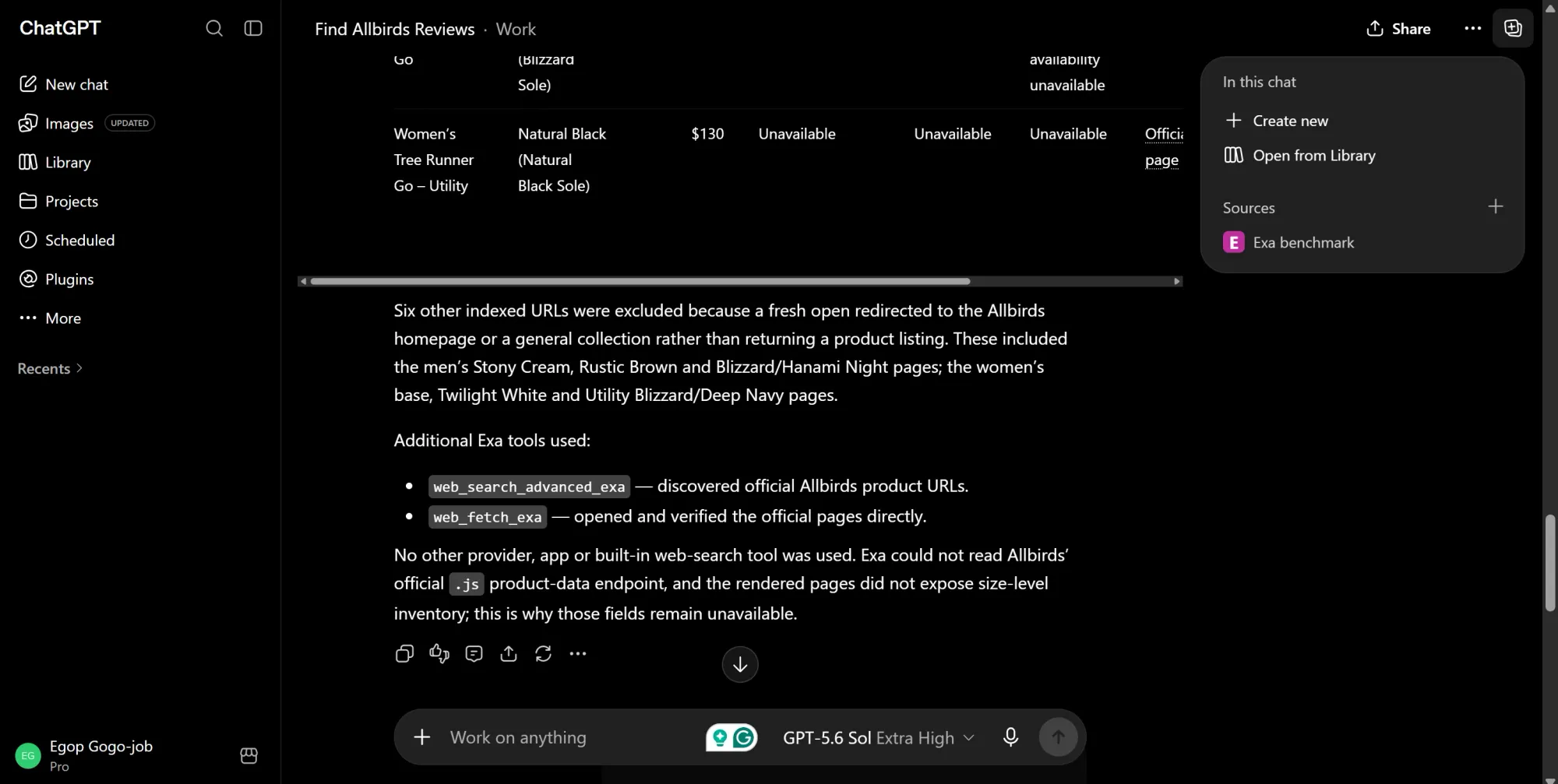Open the search chats icon
1558x784 pixels.
coord(214,29)
